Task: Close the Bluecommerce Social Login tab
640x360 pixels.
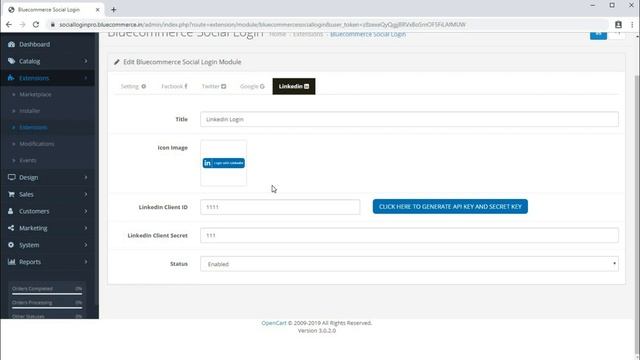Action: (x=98, y=9)
